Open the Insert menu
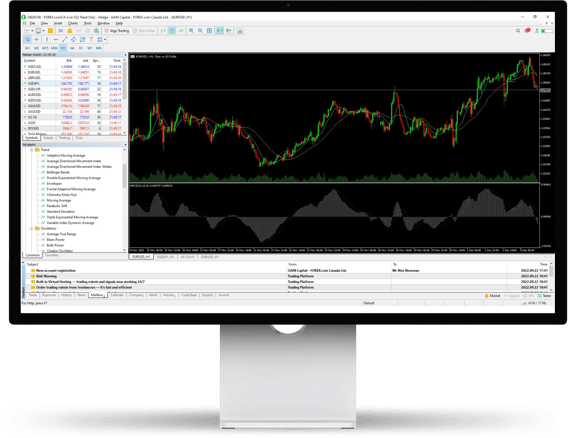This screenshot has height=438, width=576. 58,23
